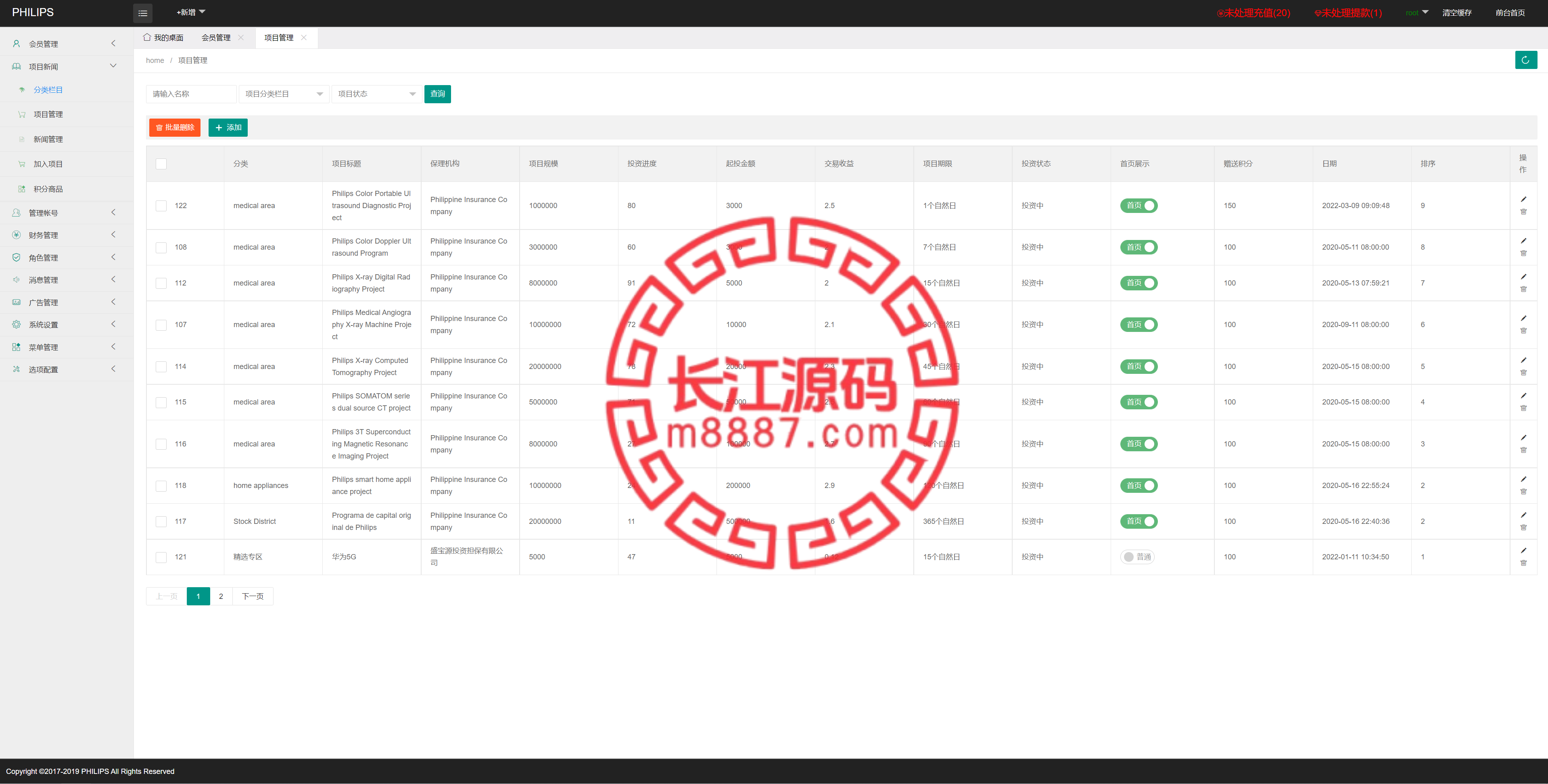Edit row 117 with pencil icon
This screenshot has width=1548, height=784.
tap(1523, 515)
